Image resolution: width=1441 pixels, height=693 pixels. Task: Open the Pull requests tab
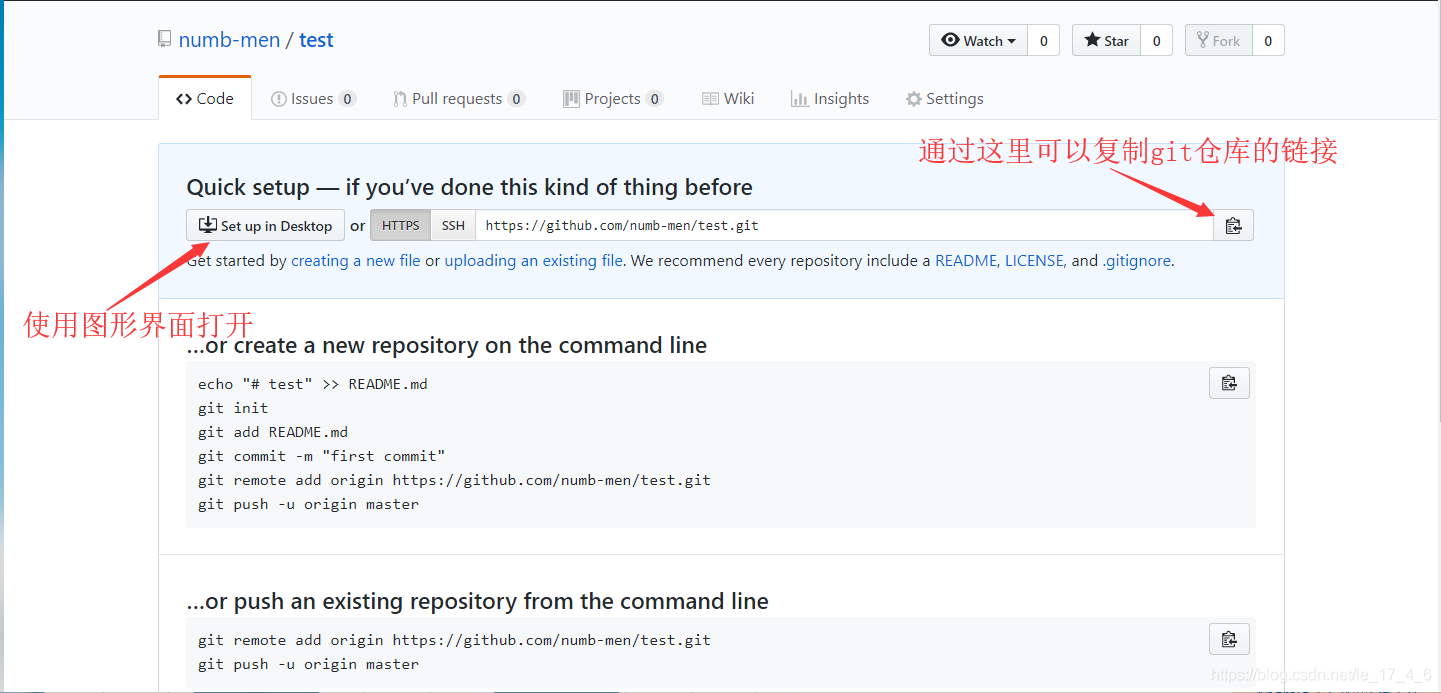coord(458,98)
